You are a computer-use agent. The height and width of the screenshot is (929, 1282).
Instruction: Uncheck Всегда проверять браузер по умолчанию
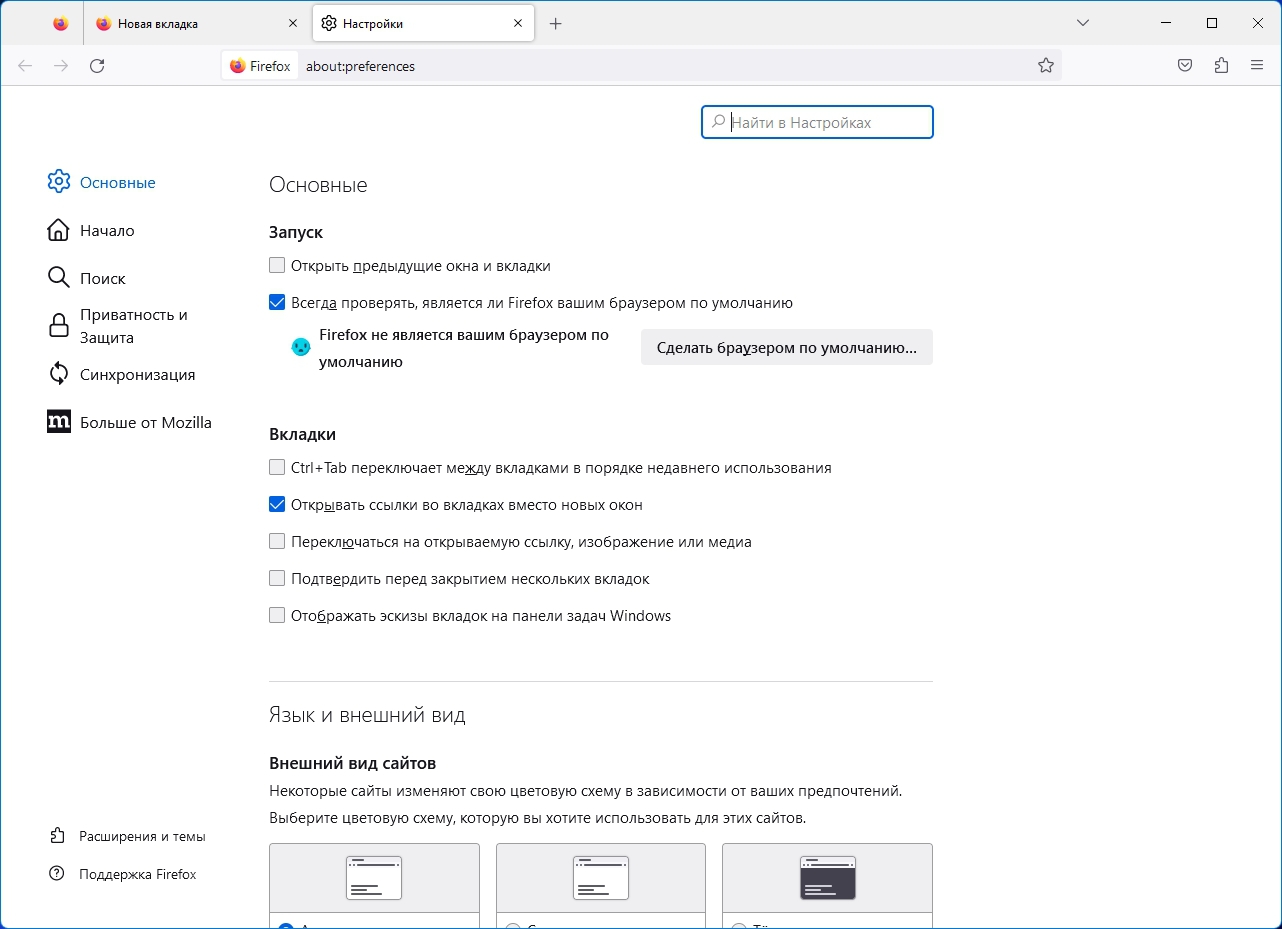277,303
